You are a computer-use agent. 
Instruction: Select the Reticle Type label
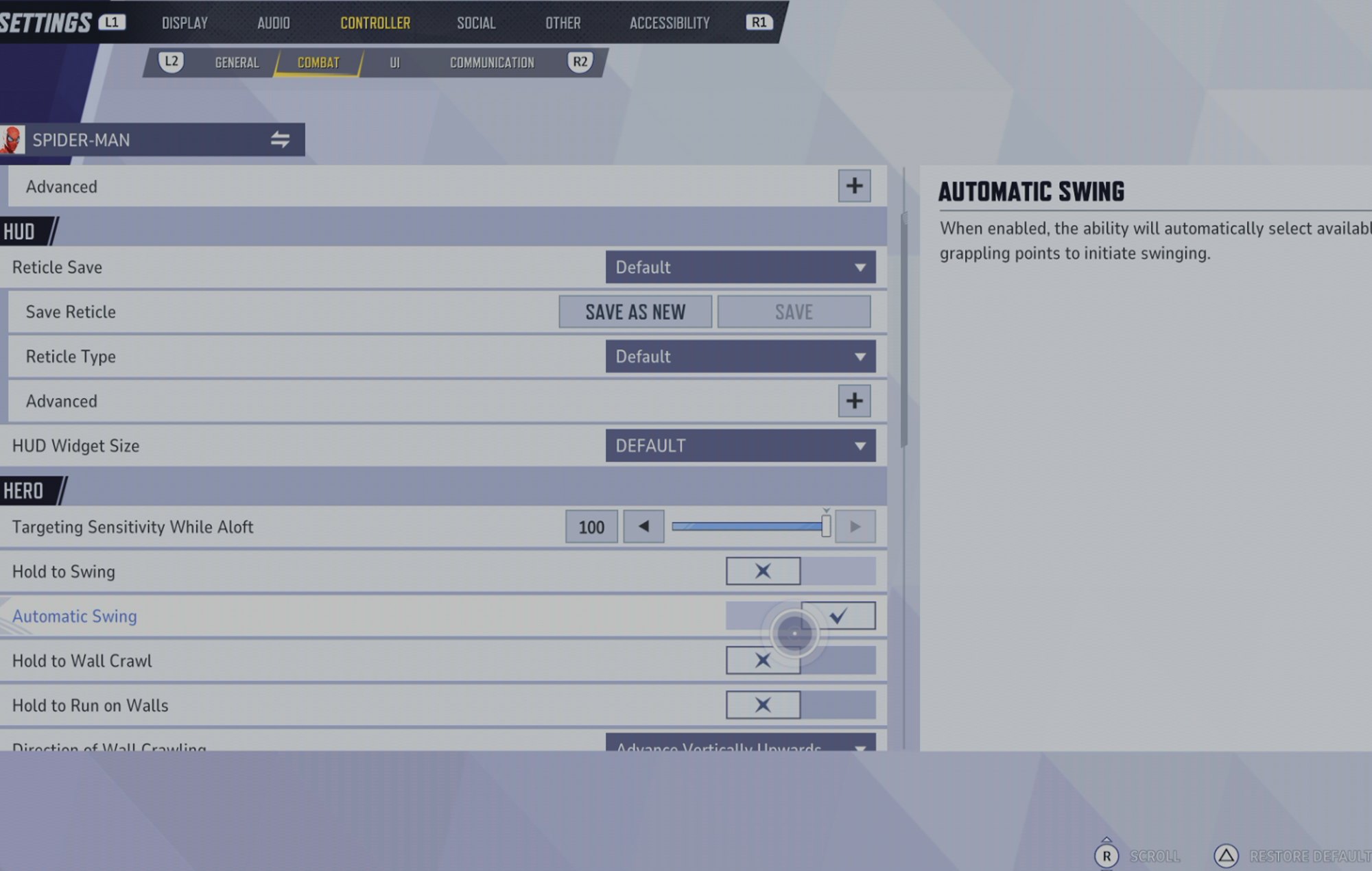(71, 357)
